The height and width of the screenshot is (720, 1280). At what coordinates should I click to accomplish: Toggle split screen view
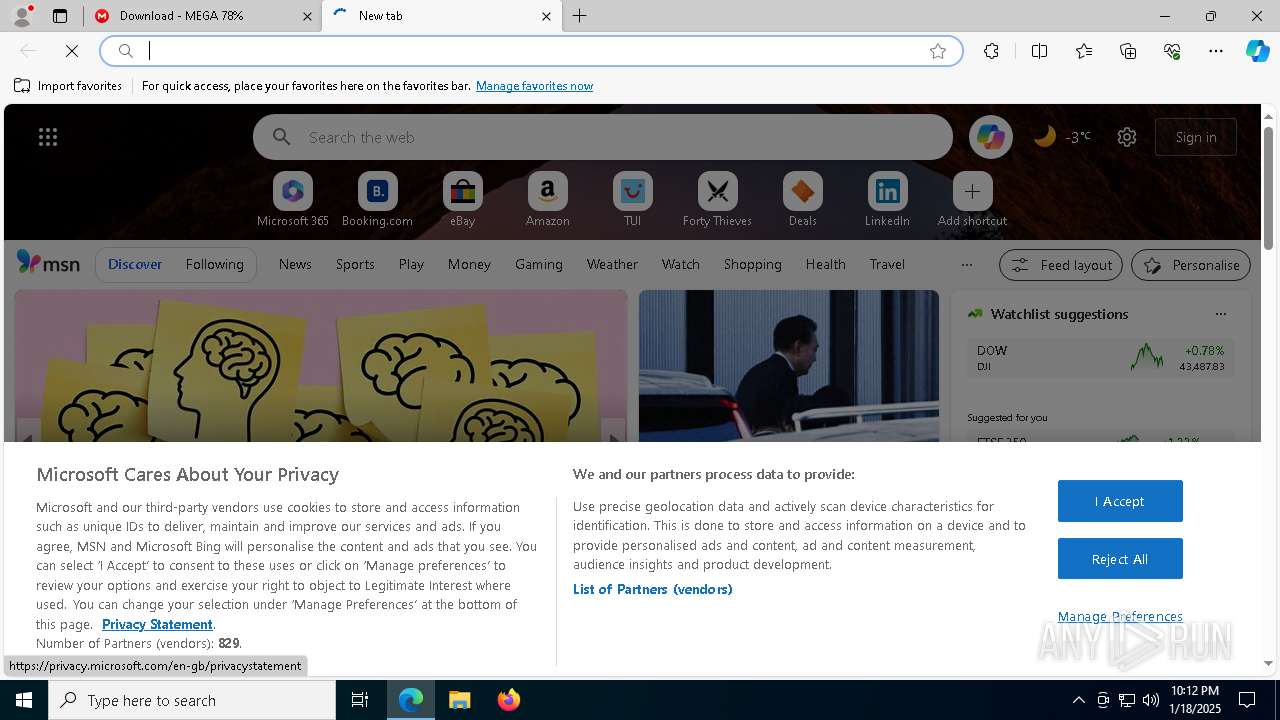pyautogui.click(x=1039, y=51)
